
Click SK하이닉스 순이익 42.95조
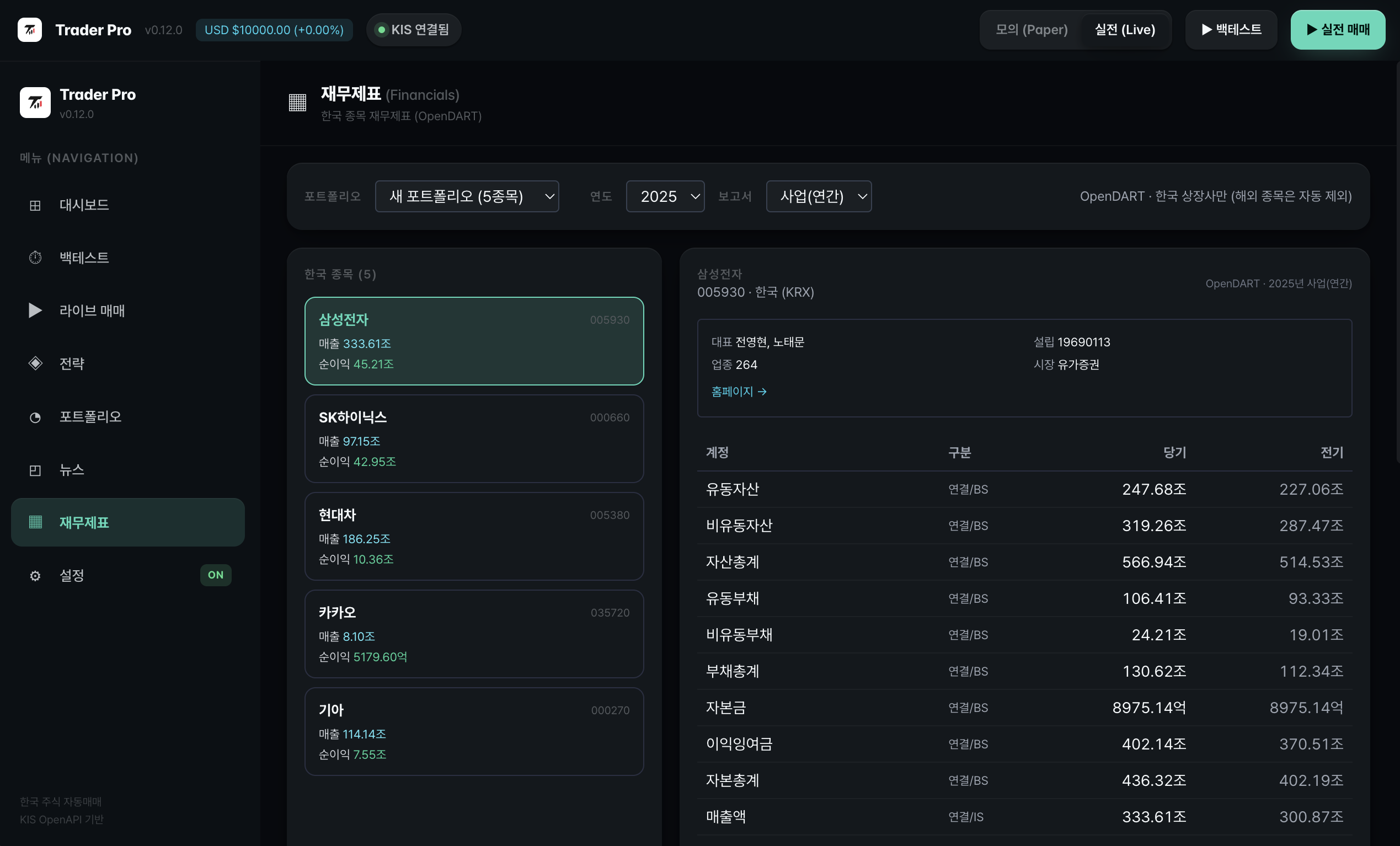pyautogui.click(x=357, y=462)
